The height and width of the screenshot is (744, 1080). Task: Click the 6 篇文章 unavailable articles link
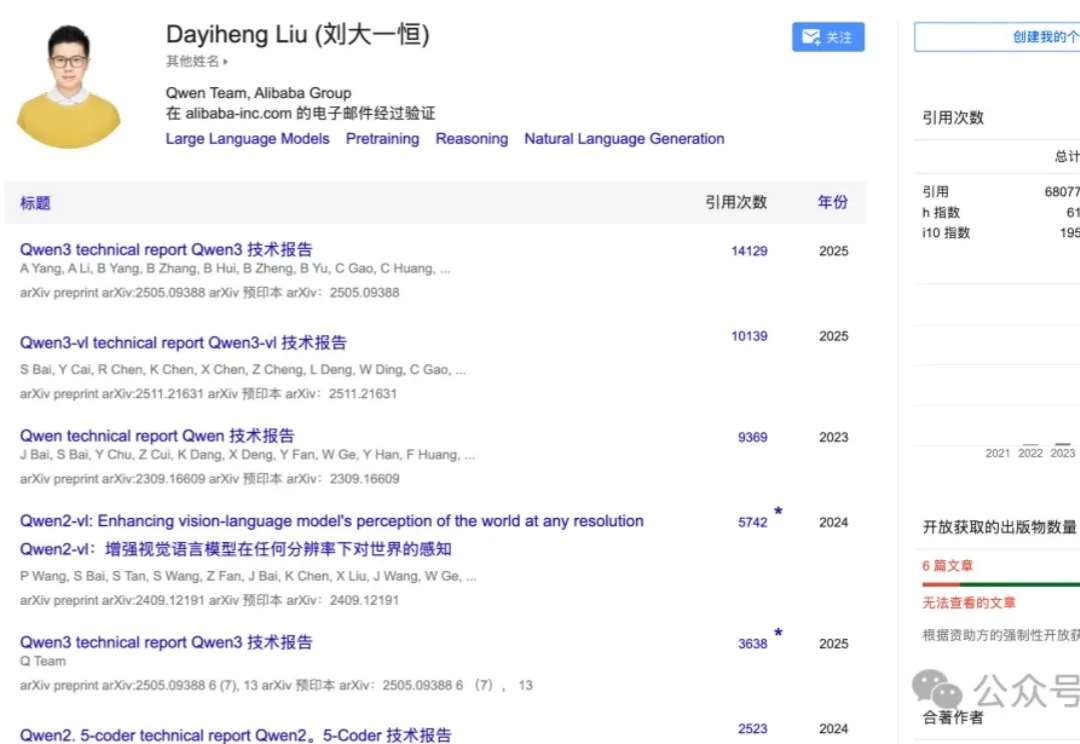point(948,566)
